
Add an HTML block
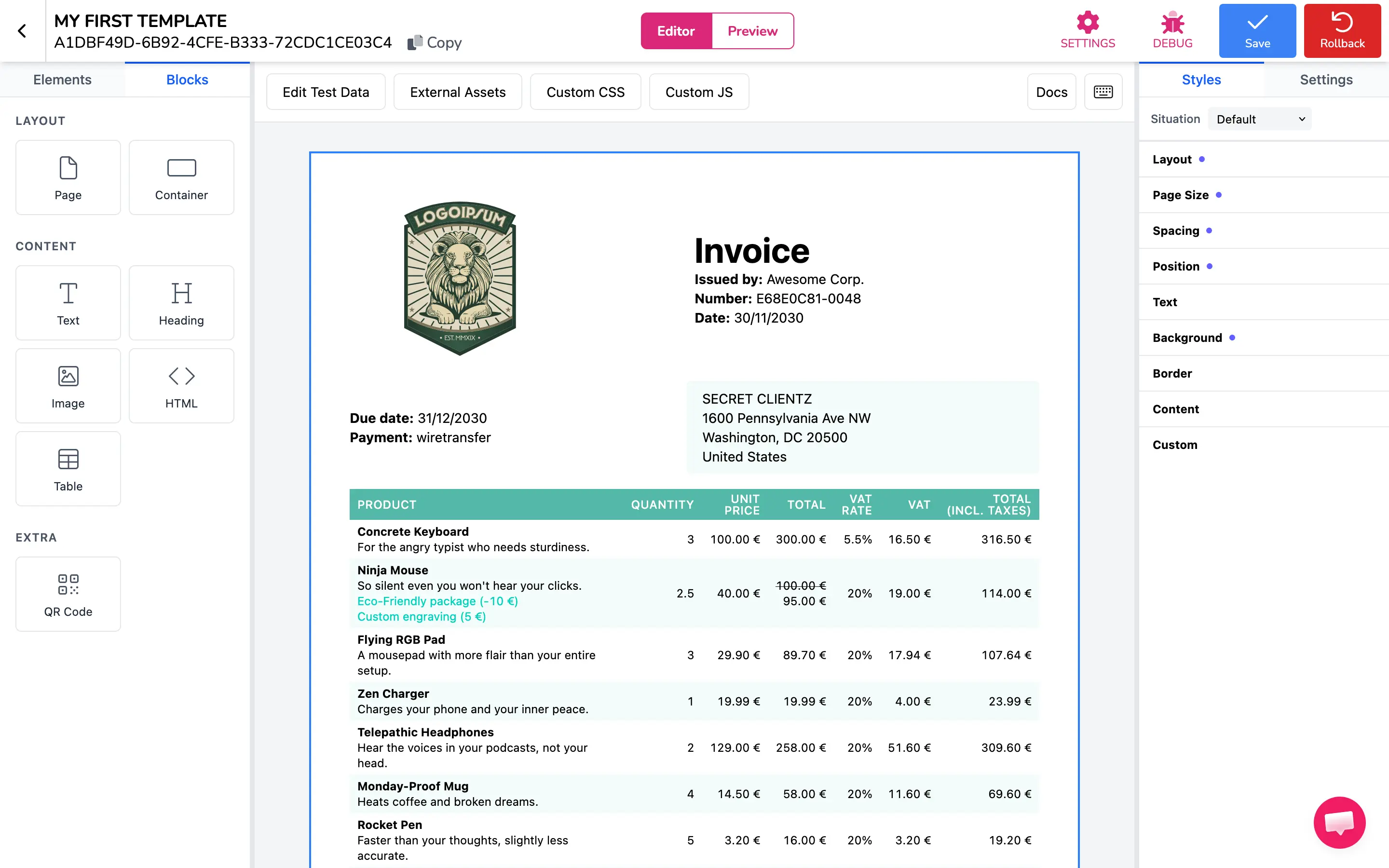tap(181, 385)
